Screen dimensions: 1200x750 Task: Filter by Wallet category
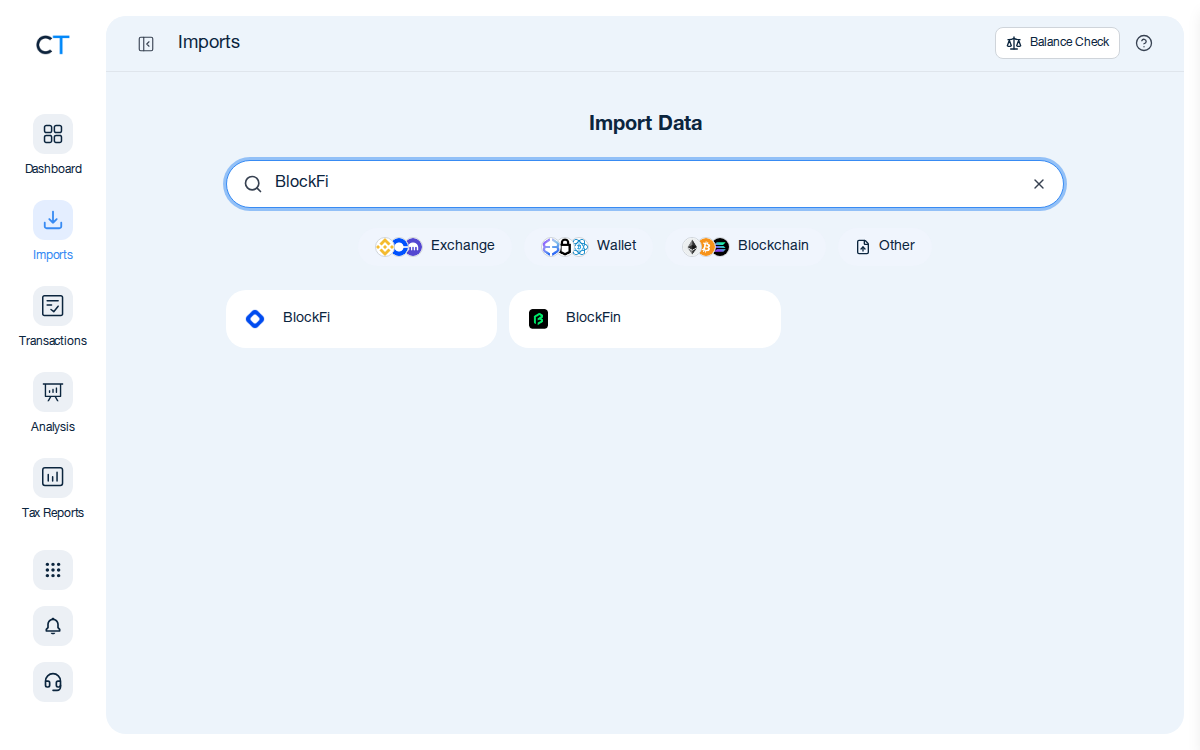click(589, 246)
